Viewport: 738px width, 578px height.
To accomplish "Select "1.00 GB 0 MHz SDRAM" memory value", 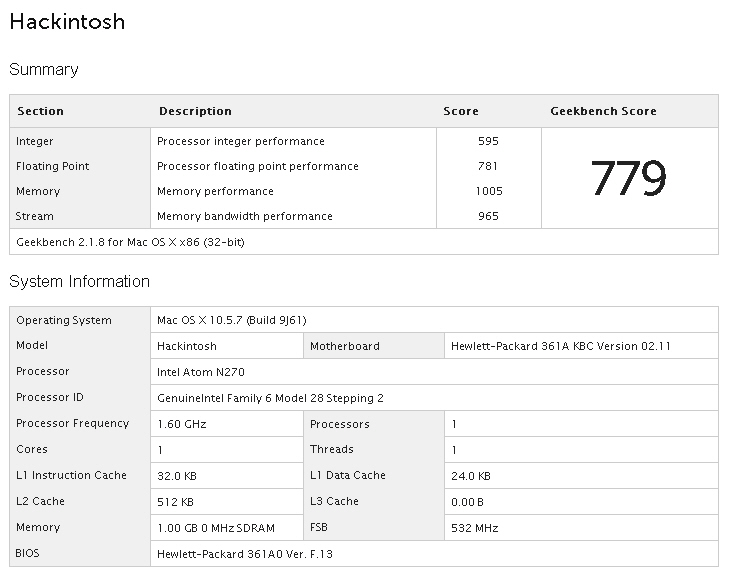I will click(x=216, y=528).
